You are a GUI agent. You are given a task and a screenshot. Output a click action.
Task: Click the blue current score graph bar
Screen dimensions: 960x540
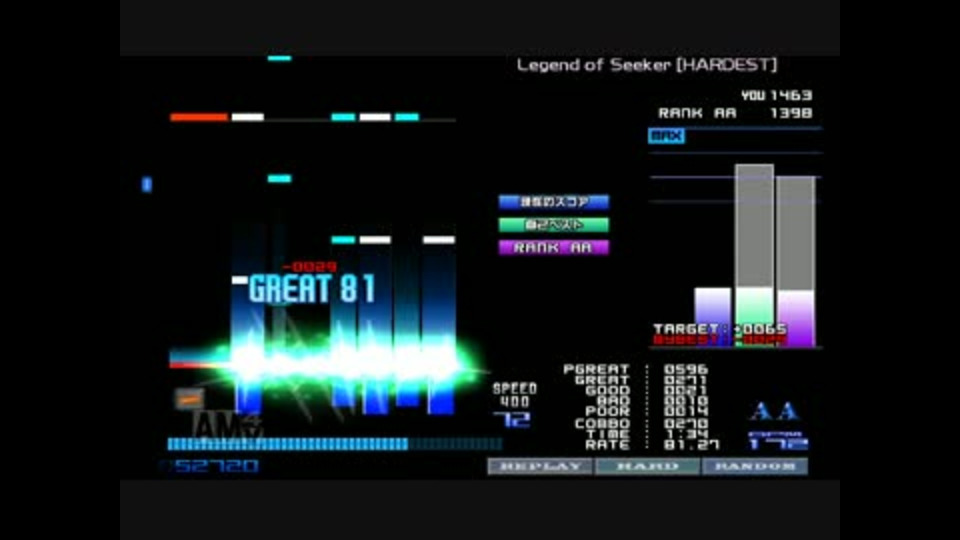[713, 317]
